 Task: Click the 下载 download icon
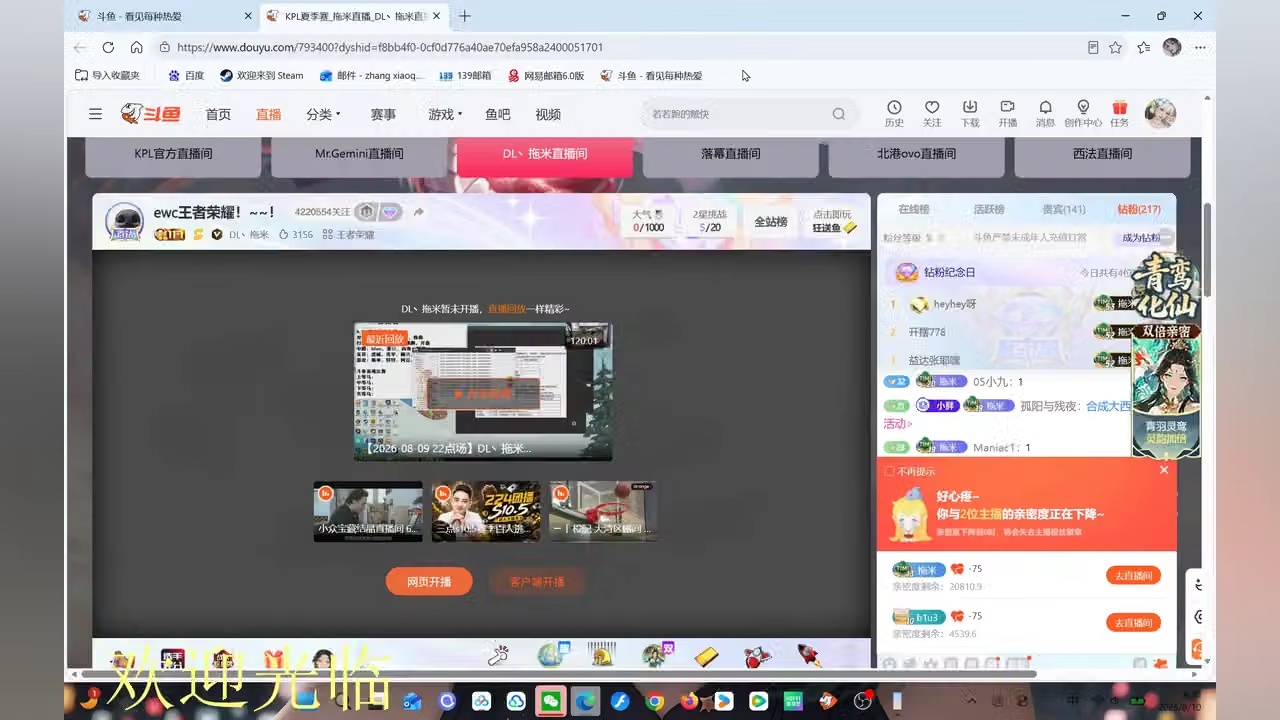tap(970, 113)
